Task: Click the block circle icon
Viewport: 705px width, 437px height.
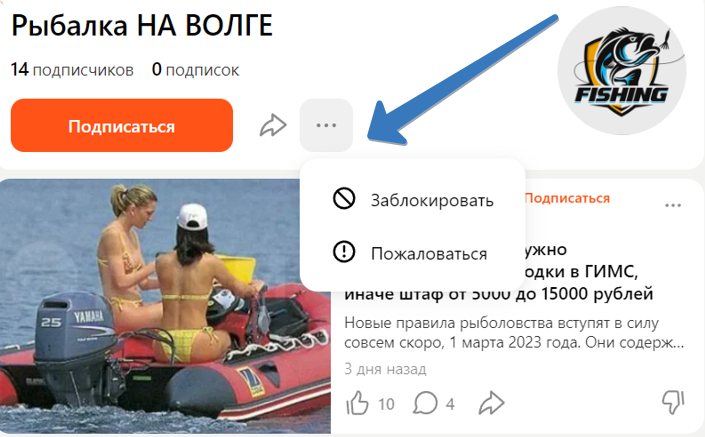Action: (344, 198)
